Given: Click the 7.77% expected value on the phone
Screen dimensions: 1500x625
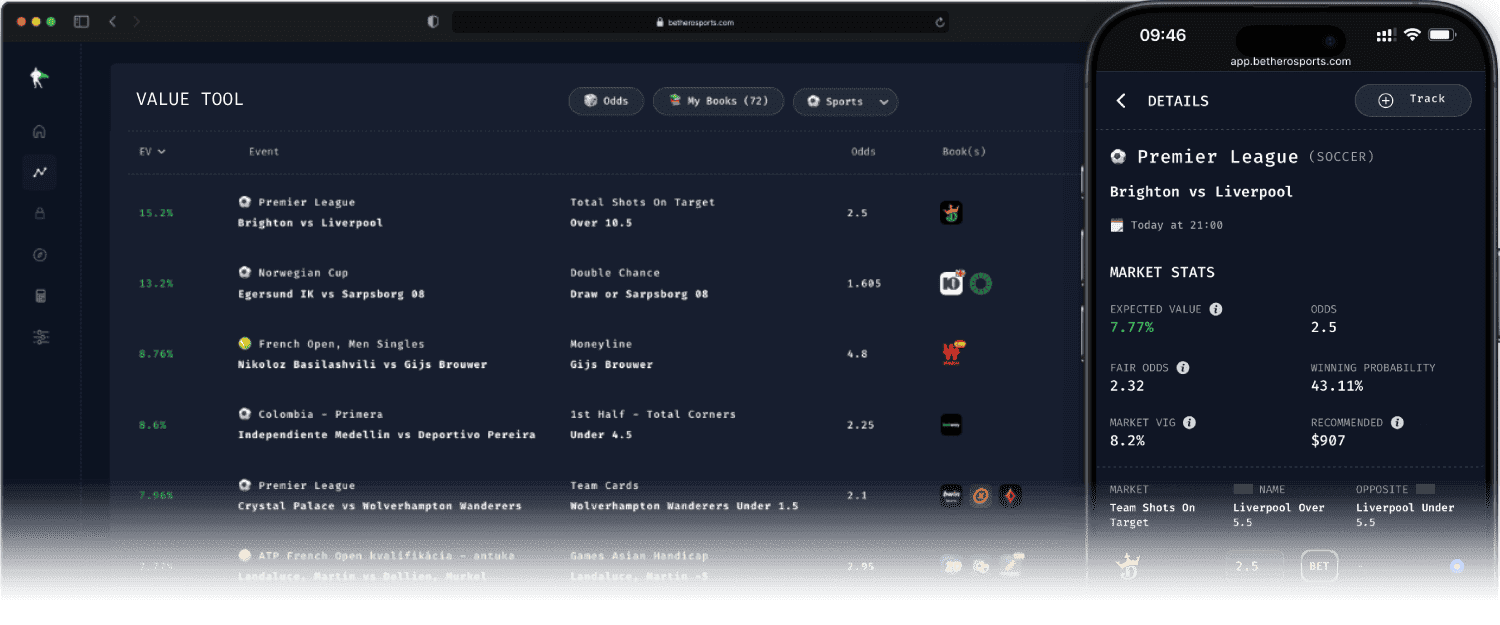Looking at the screenshot, I should point(1132,327).
